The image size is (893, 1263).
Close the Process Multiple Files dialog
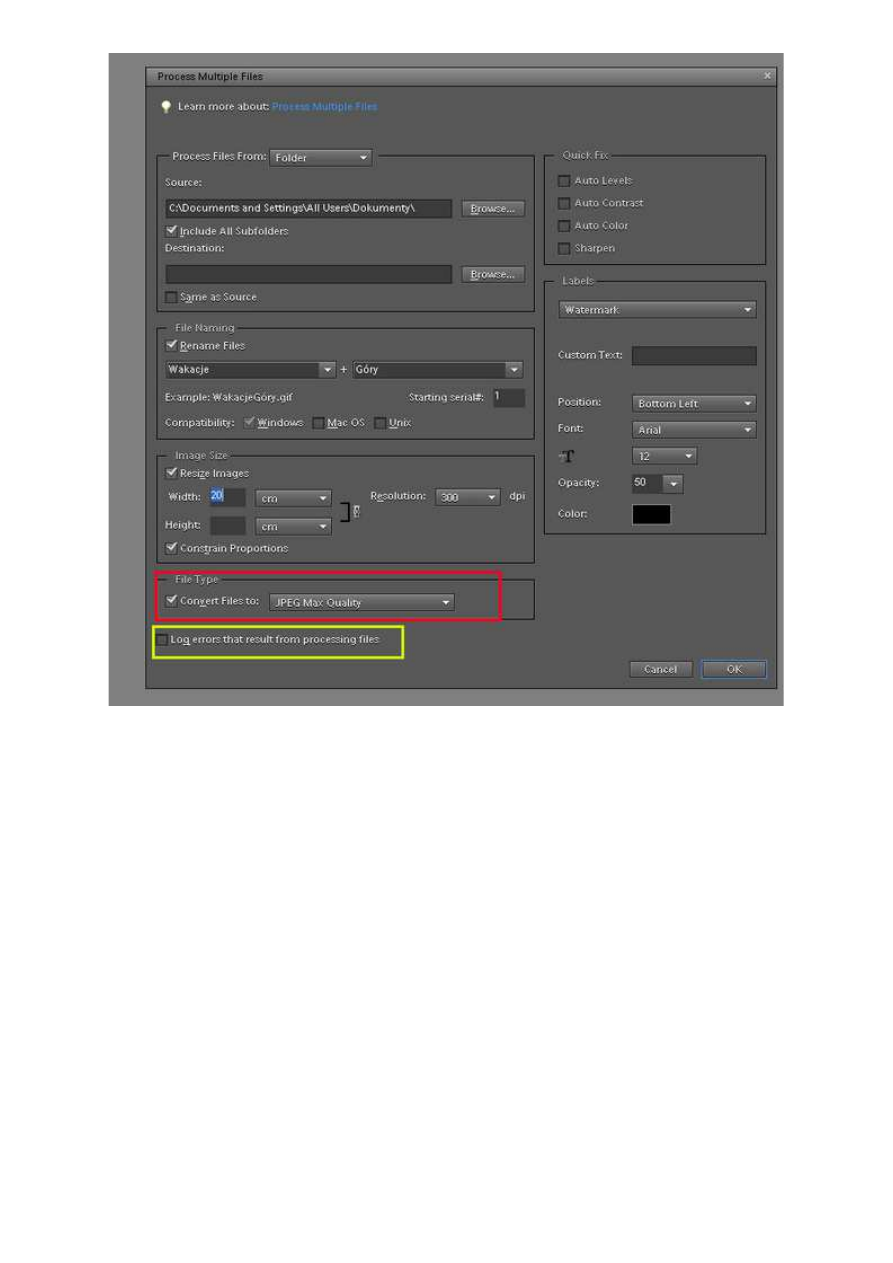click(767, 76)
